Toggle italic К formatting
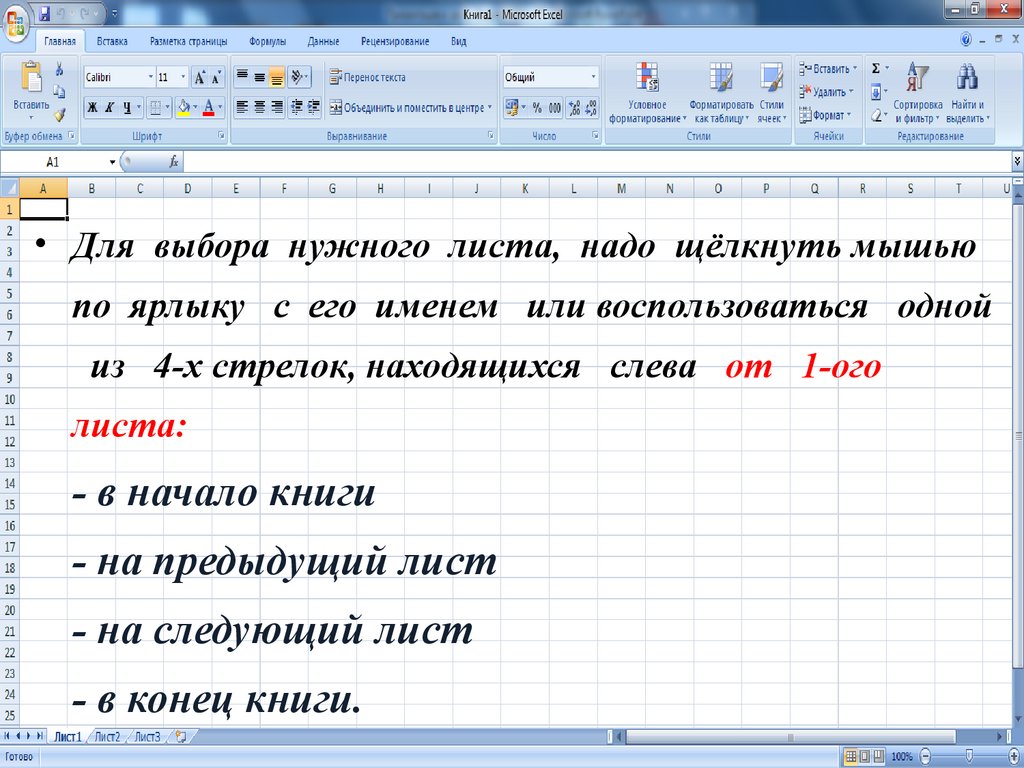Screen dimensions: 1024x768 point(110,108)
